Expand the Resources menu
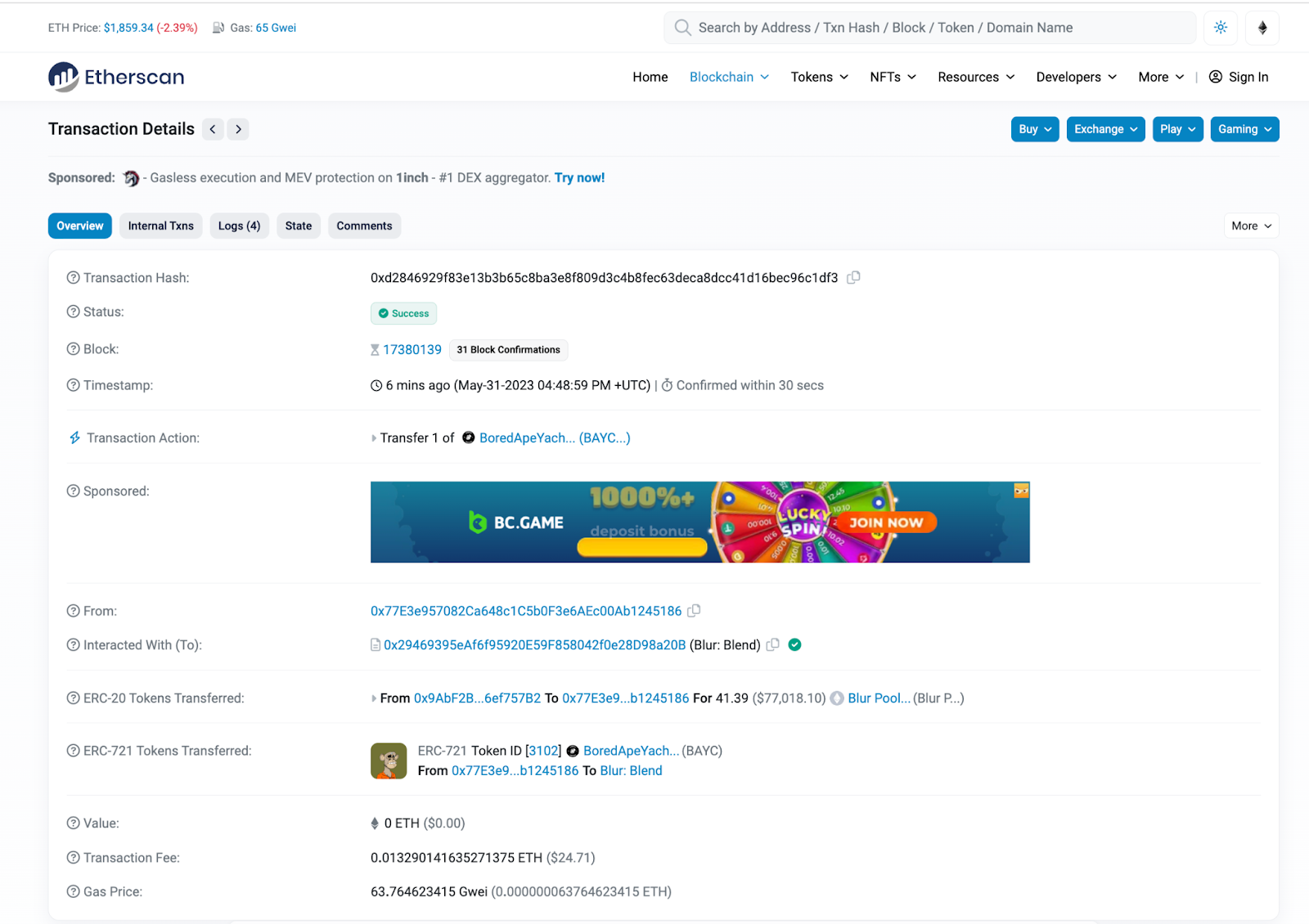 976,77
